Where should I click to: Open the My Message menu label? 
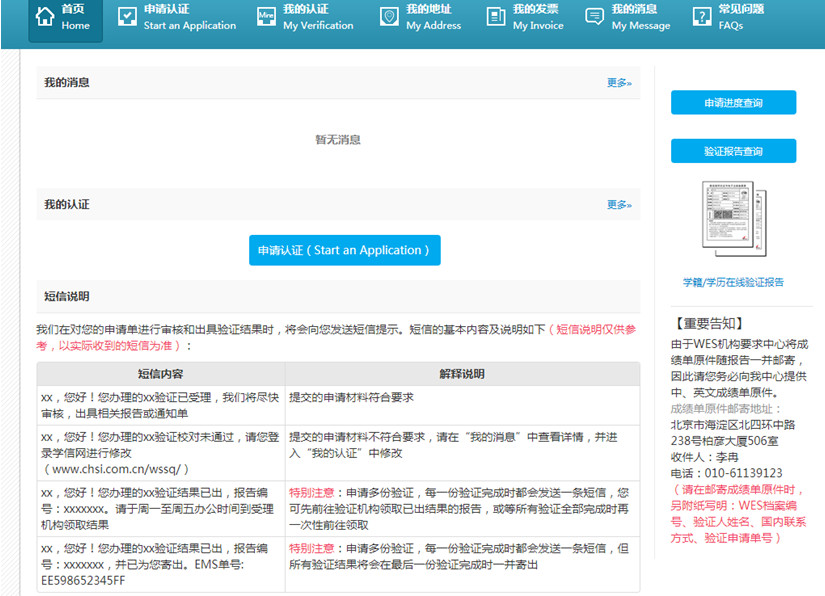click(641, 17)
